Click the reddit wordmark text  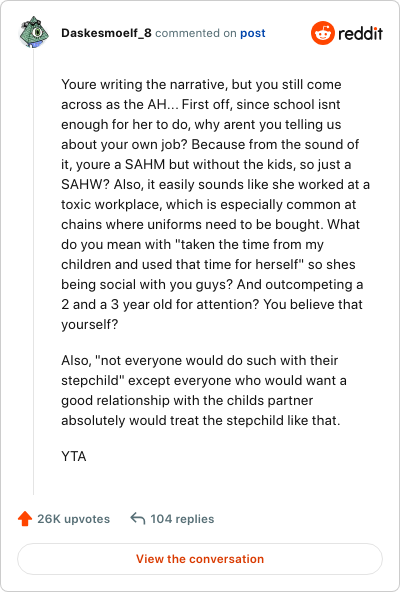point(360,34)
